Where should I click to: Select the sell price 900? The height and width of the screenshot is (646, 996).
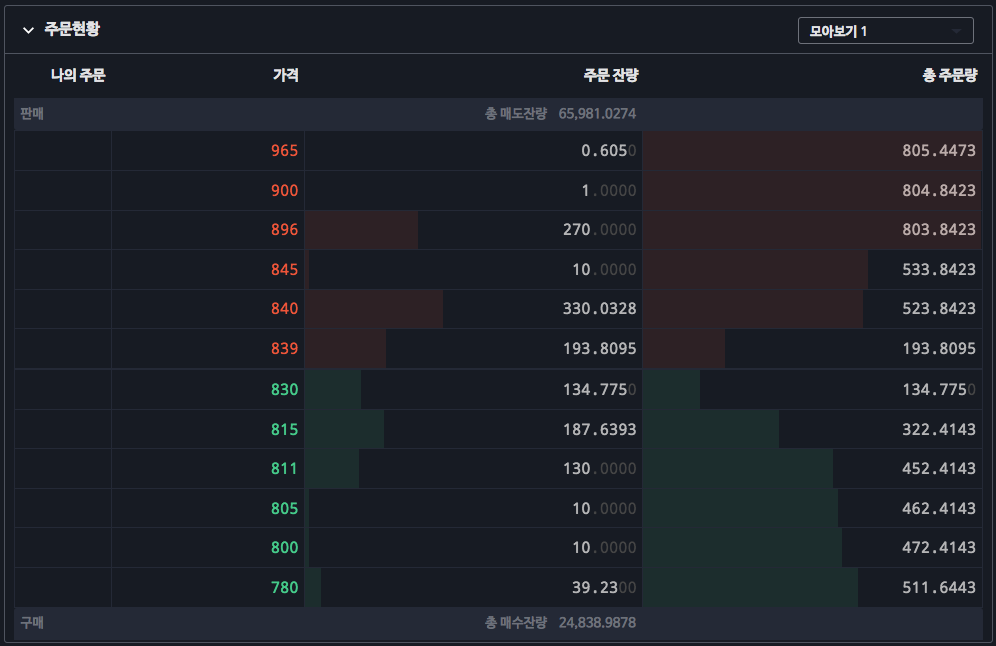[285, 191]
